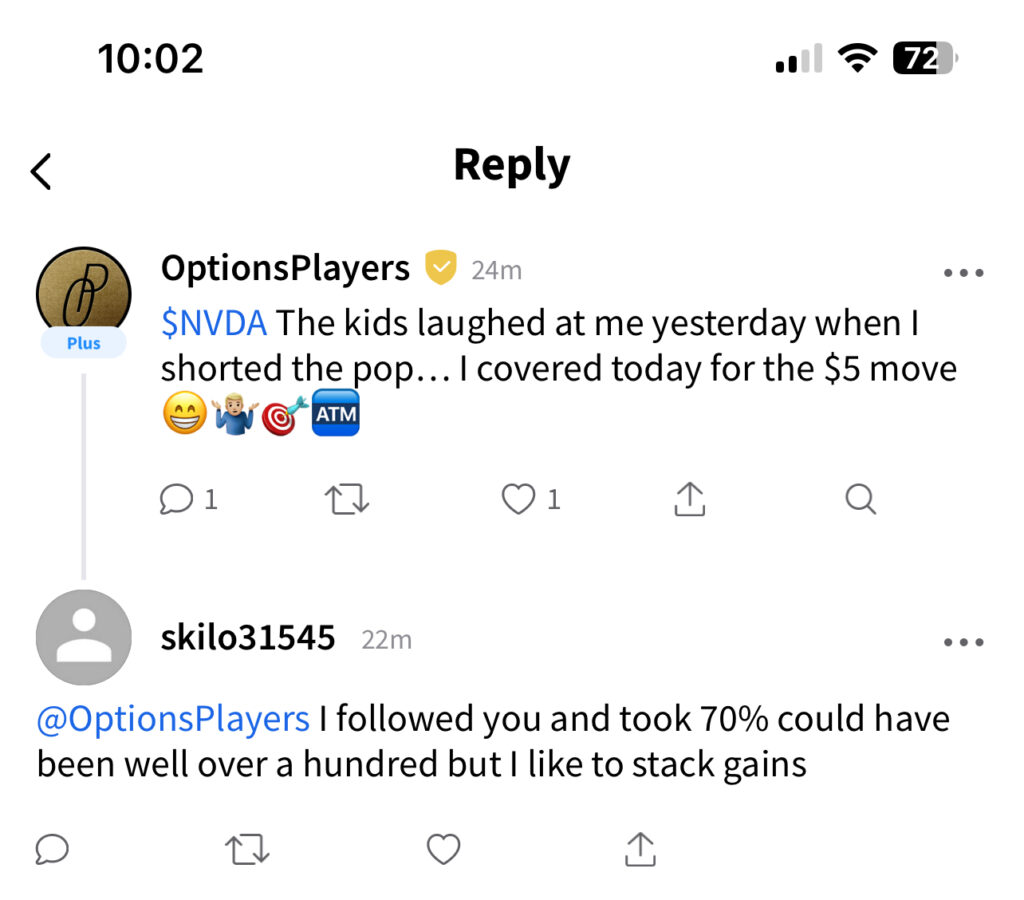Image resolution: width=1024 pixels, height=900 pixels.
Task: Like skilo31545's reply
Action: pos(443,849)
